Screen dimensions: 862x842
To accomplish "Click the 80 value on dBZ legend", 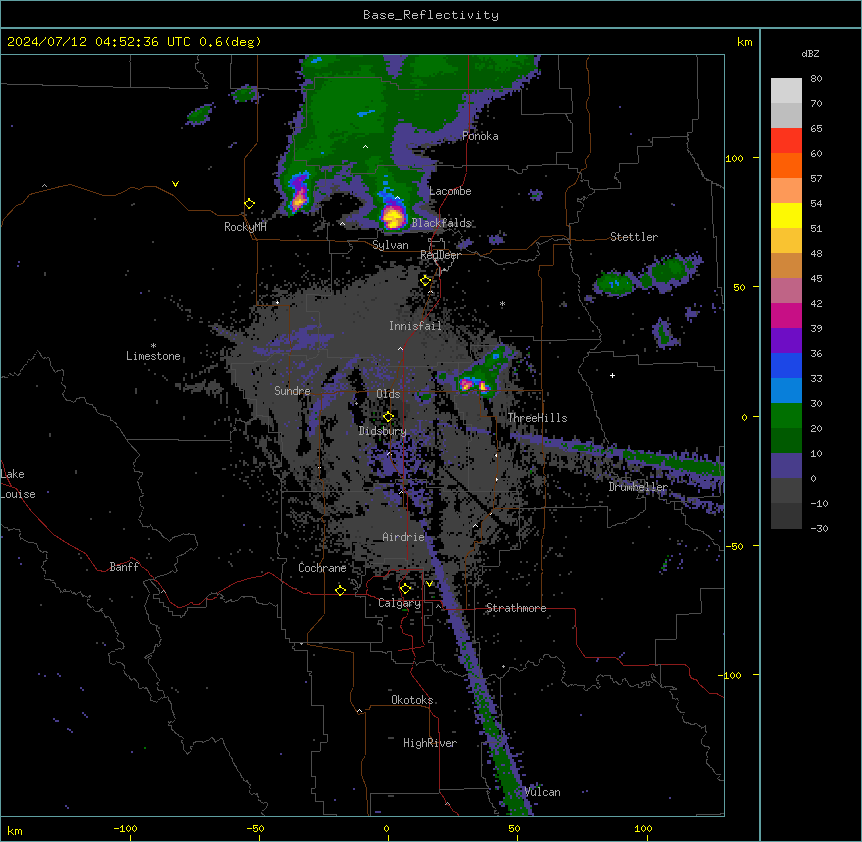I will (816, 79).
